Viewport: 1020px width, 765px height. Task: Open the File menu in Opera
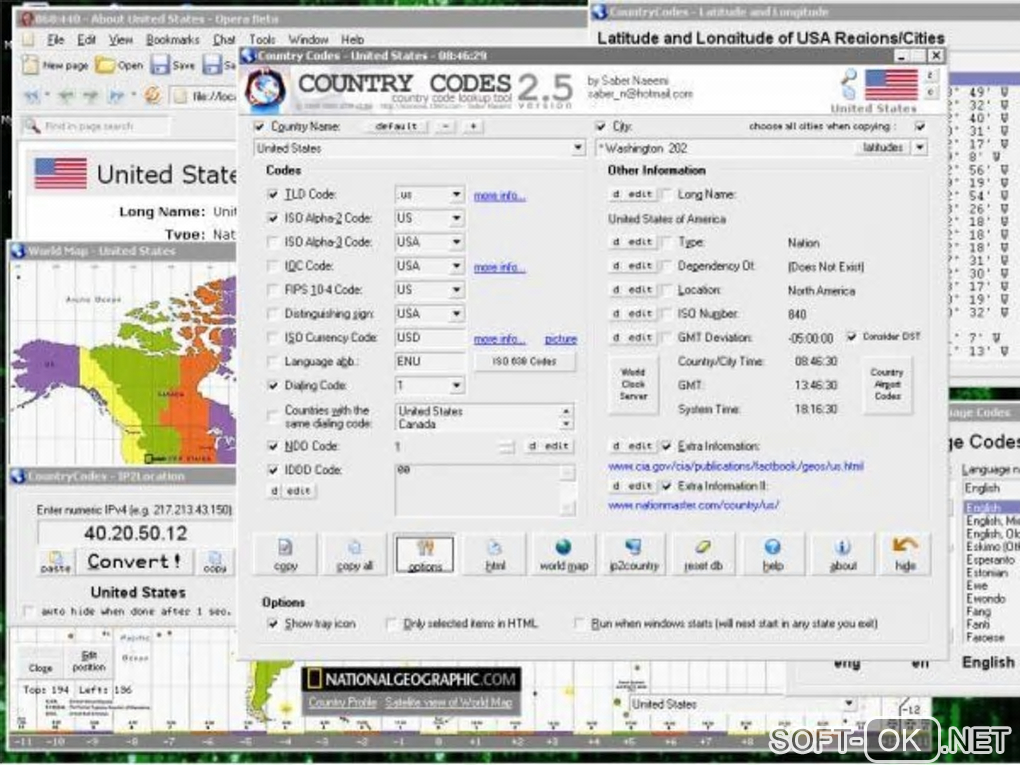coord(55,40)
